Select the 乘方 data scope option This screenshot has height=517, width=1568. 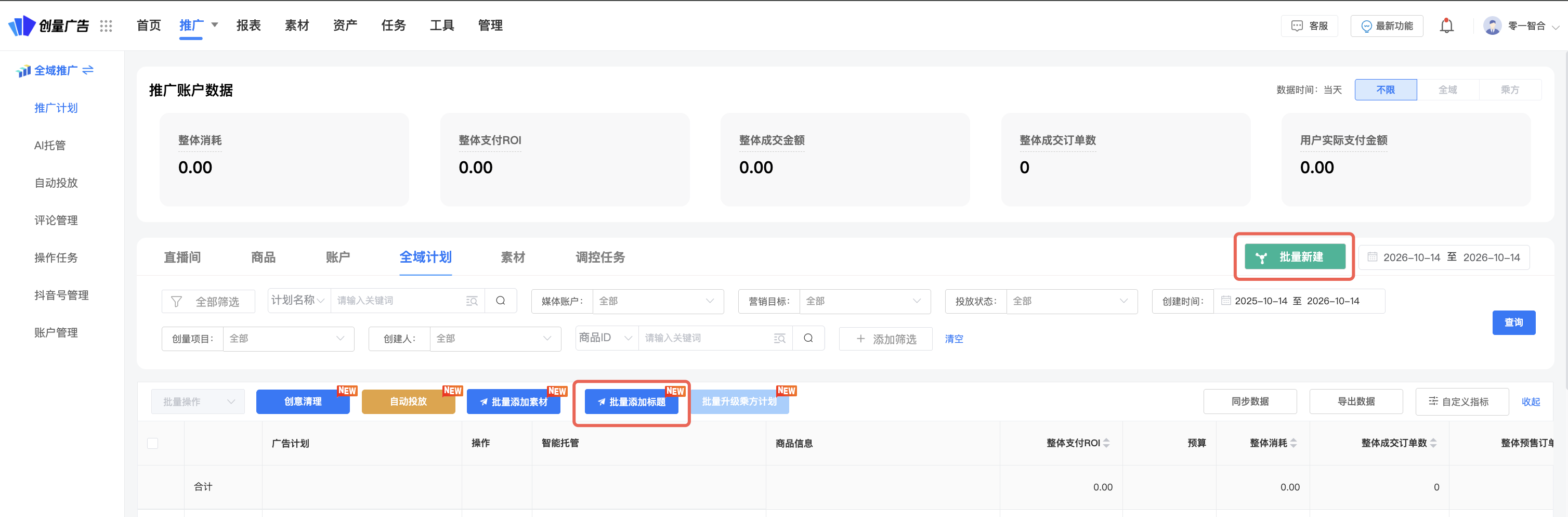(x=1510, y=89)
